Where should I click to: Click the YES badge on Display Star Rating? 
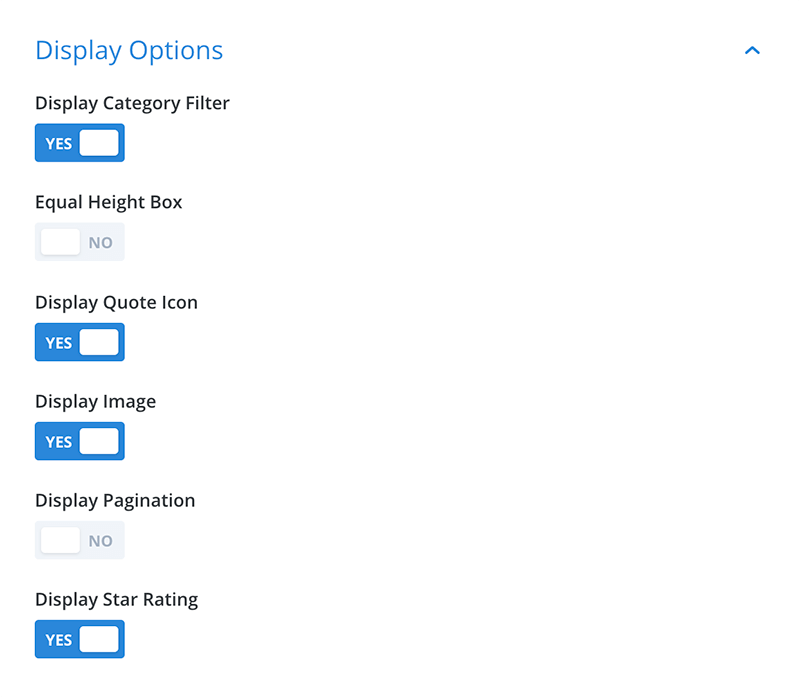[58, 639]
